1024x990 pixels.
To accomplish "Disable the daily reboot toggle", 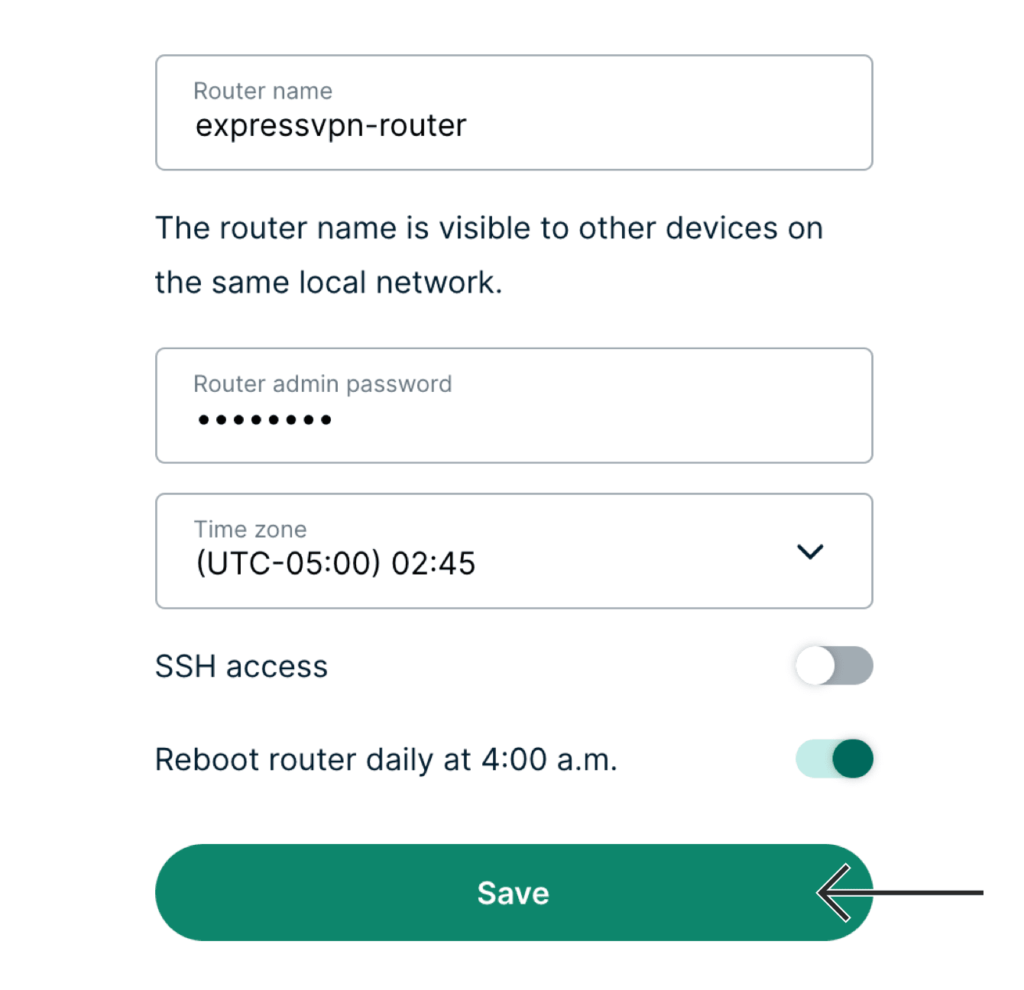I will pos(834,759).
